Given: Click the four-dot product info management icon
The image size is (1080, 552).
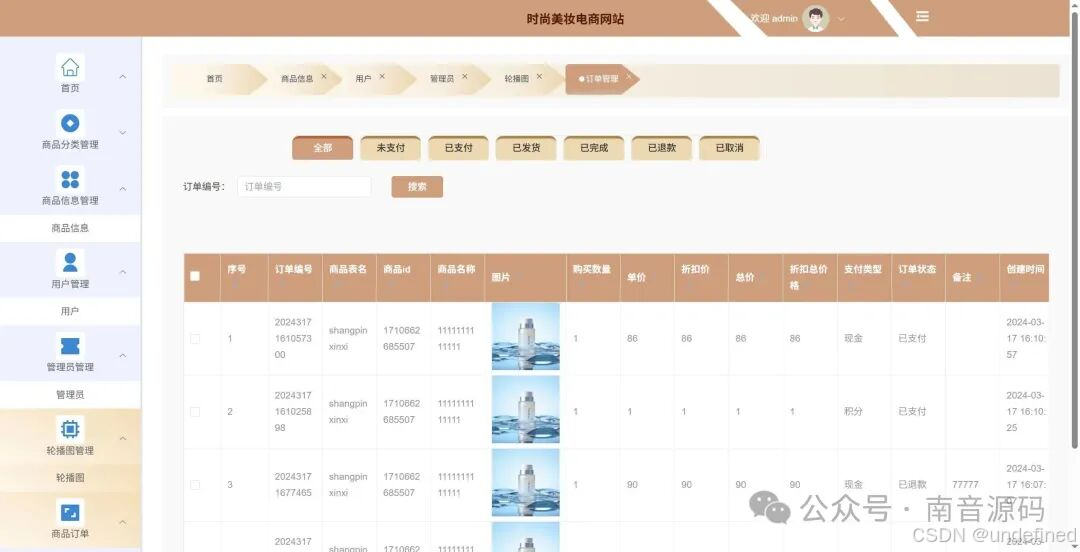Looking at the screenshot, I should point(70,179).
